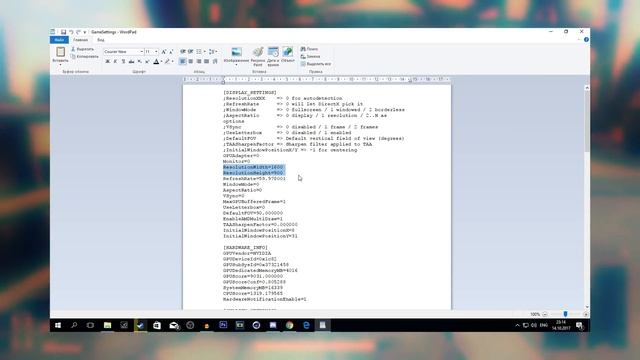Grow the font size with the enlarge-A icon
Screen dimensions: 640x360
164,52
